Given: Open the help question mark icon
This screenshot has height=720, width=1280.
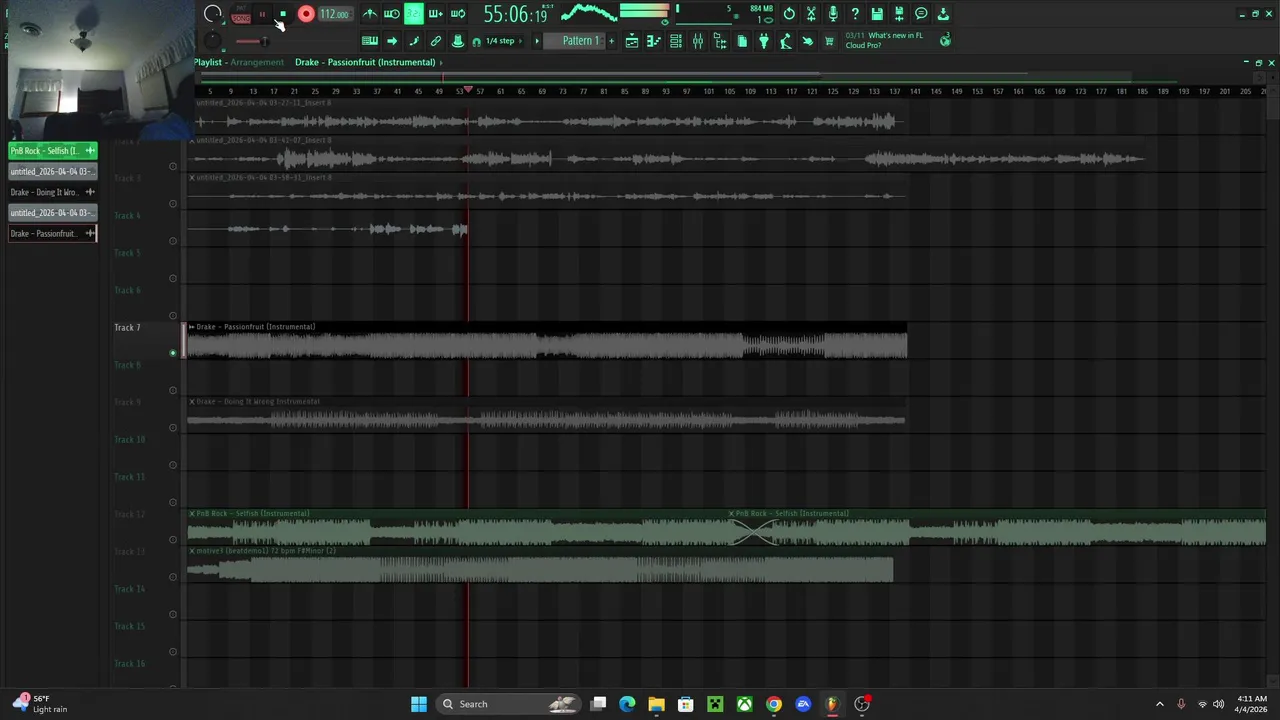Looking at the screenshot, I should pos(855,14).
